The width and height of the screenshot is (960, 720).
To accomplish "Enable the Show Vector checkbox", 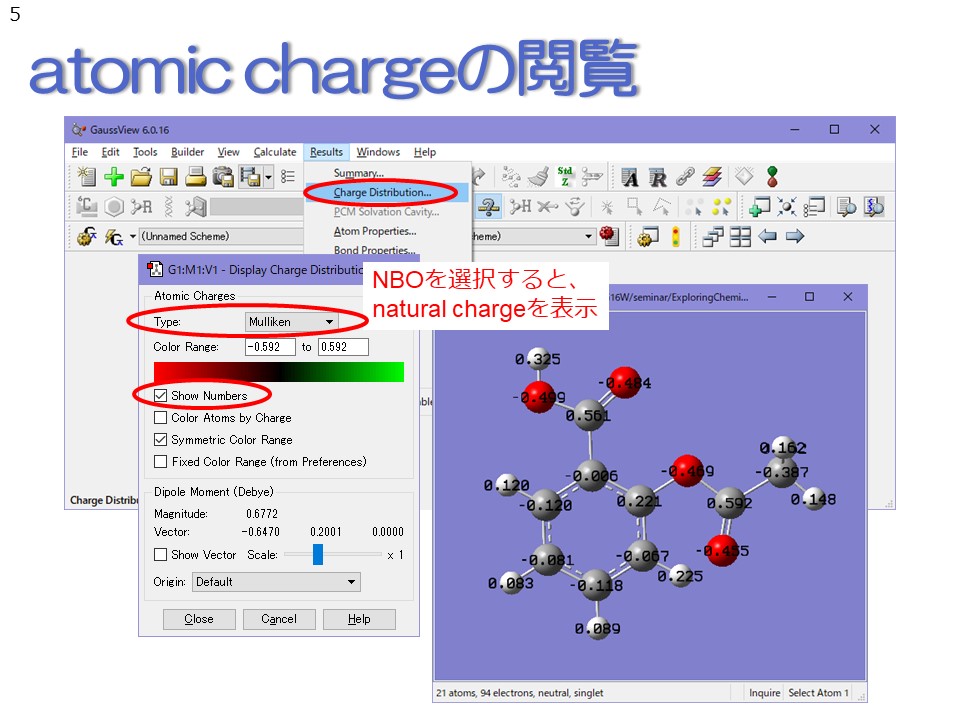I will click(x=160, y=555).
